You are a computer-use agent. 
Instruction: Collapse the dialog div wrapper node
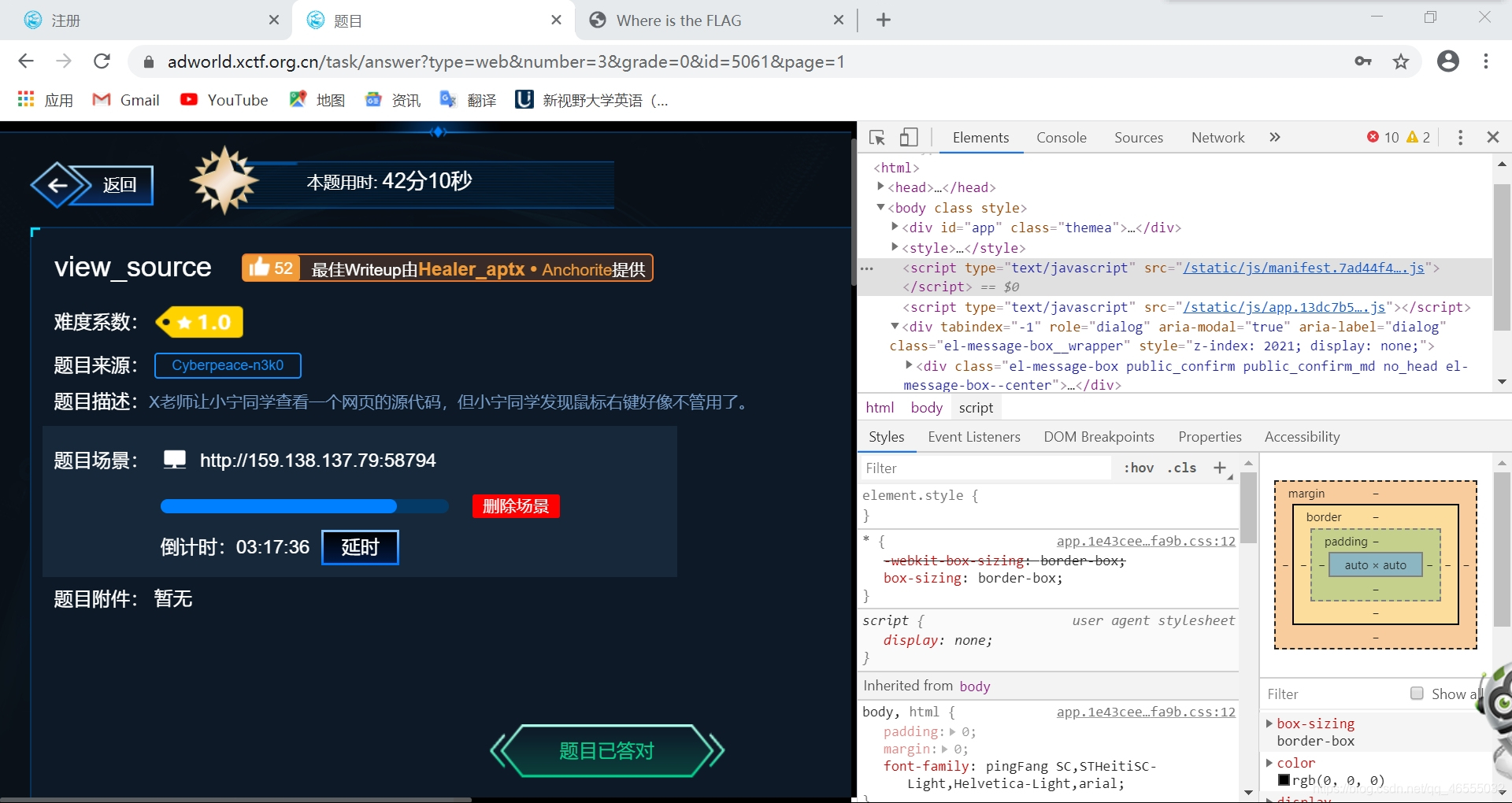[x=895, y=326]
